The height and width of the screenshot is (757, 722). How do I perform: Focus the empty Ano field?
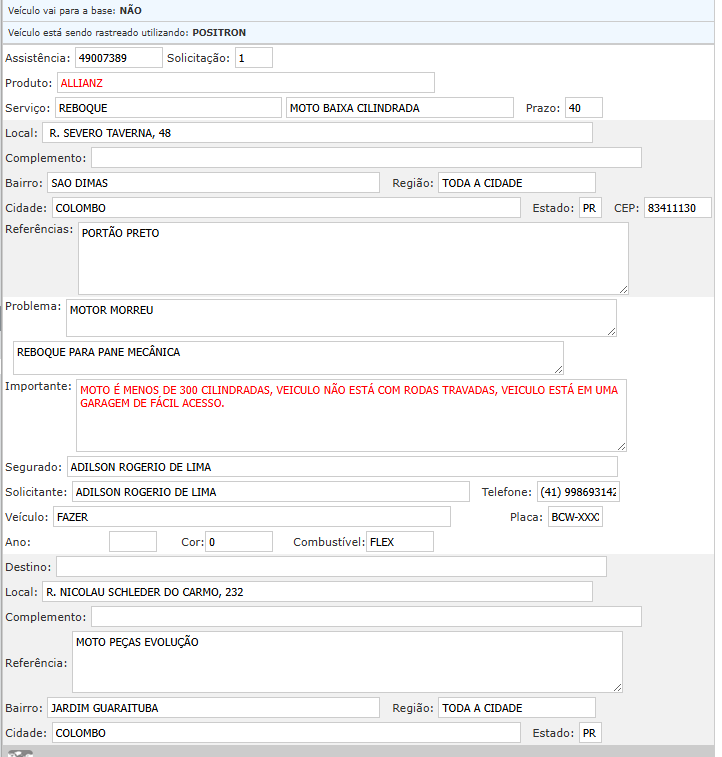pyautogui.click(x=133, y=542)
